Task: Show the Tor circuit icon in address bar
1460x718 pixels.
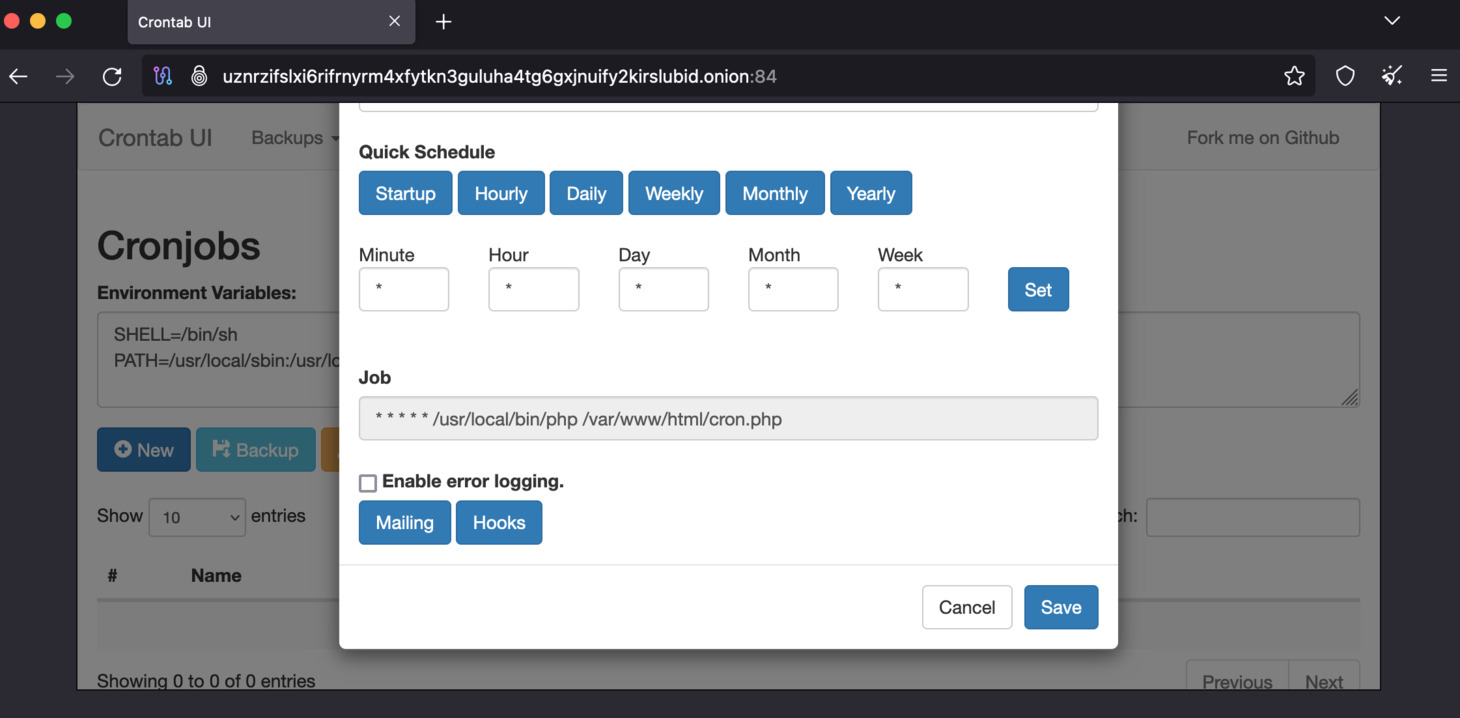Action: (x=163, y=76)
